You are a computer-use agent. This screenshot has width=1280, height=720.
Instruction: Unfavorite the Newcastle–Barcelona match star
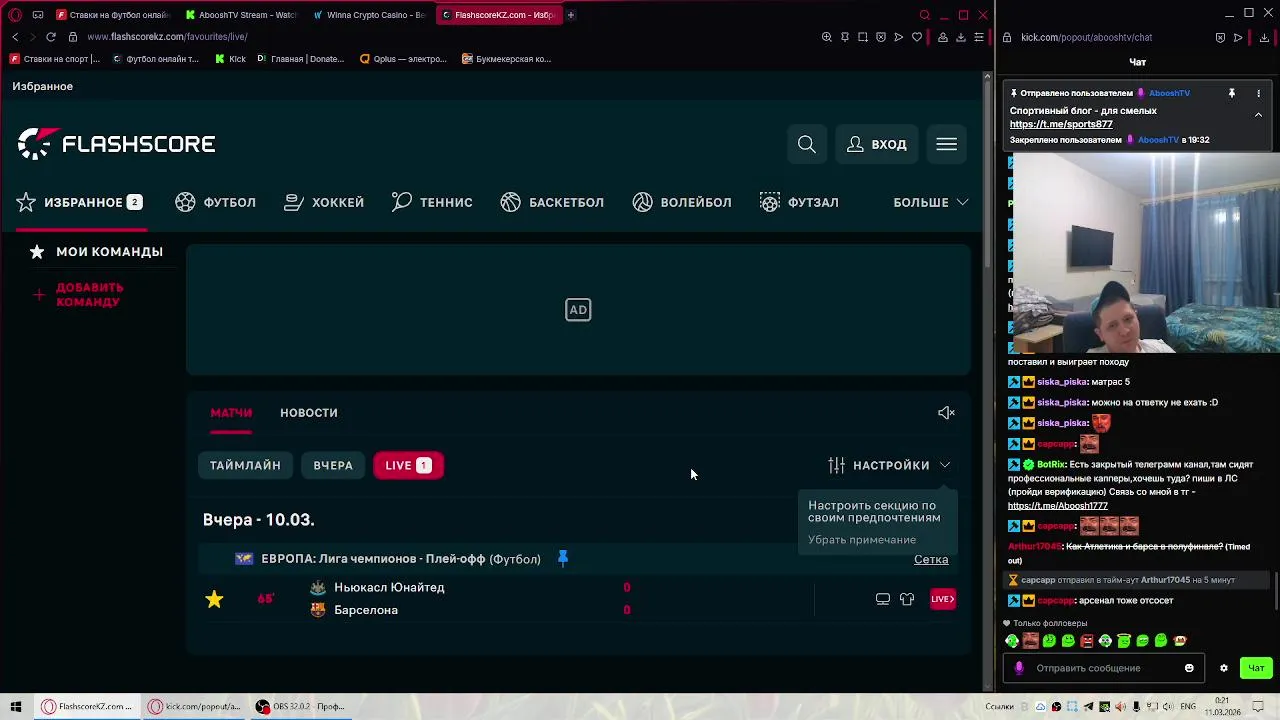[x=214, y=599]
